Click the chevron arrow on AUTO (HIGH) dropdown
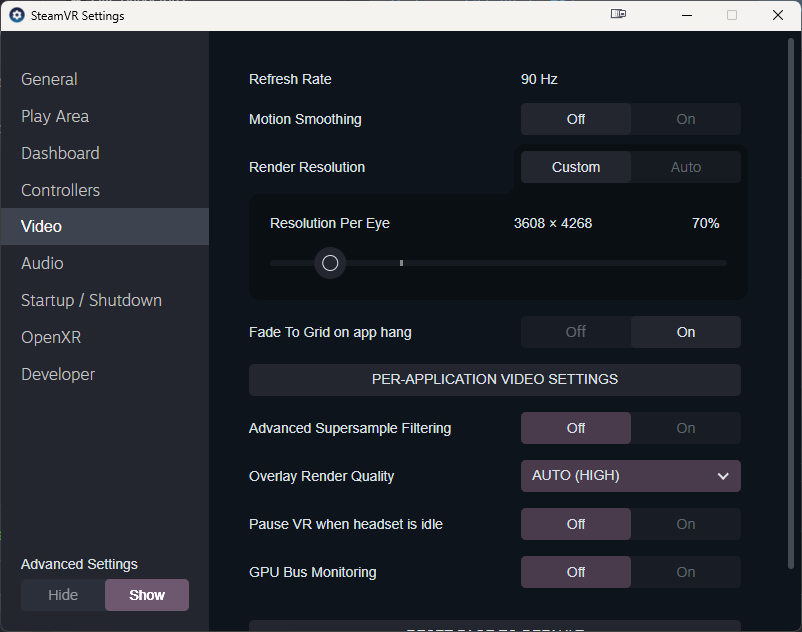Image resolution: width=802 pixels, height=632 pixels. coord(723,476)
